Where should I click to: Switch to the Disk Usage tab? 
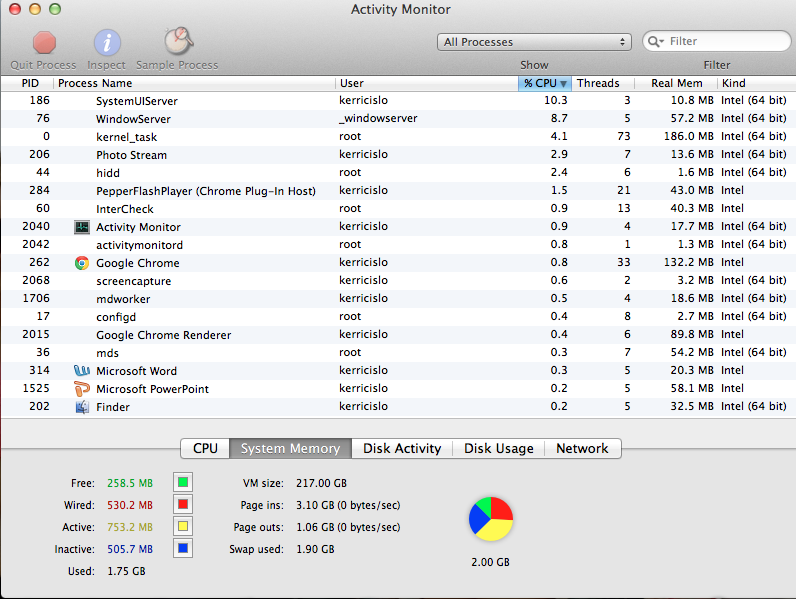pyautogui.click(x=499, y=448)
